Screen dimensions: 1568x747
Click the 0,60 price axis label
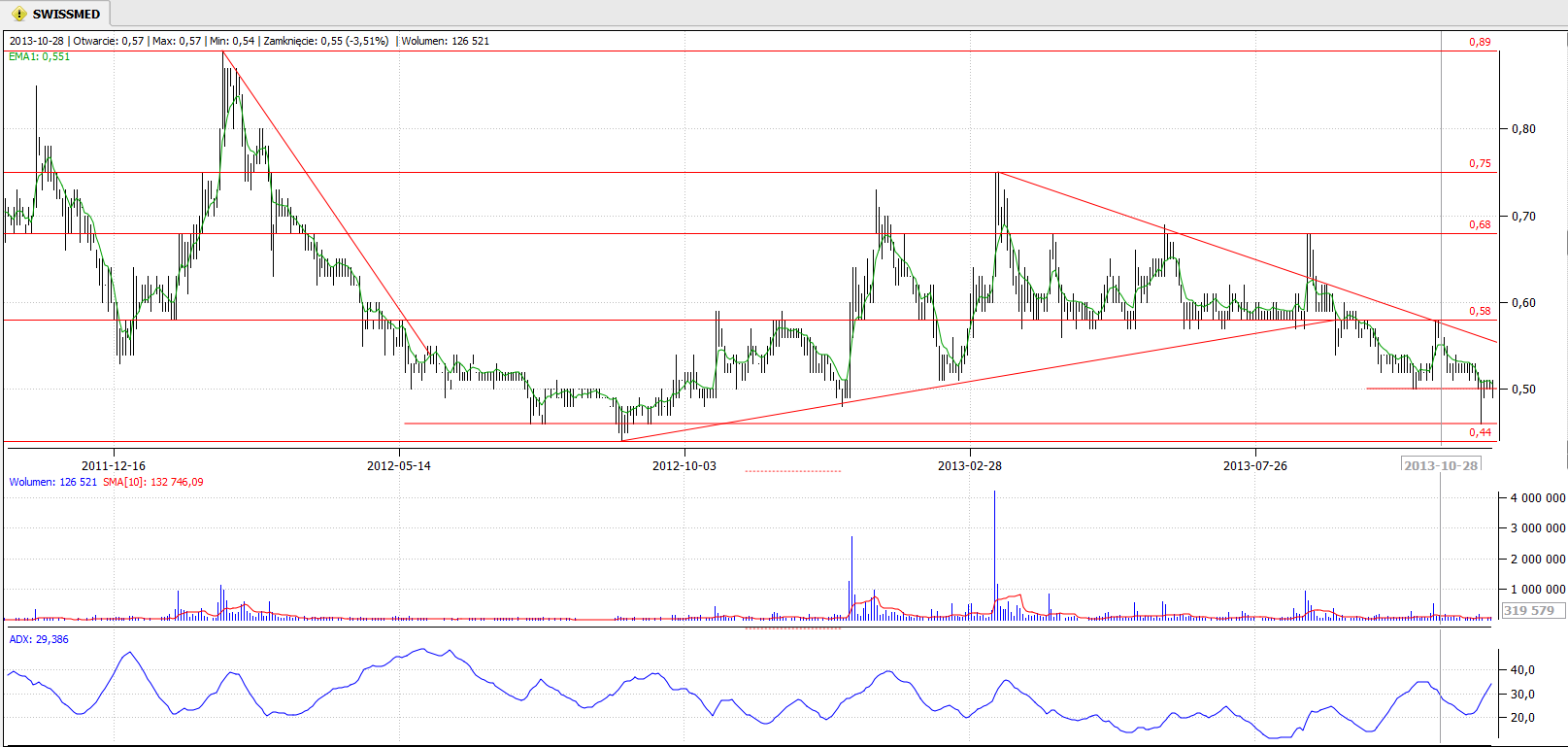pos(1523,302)
